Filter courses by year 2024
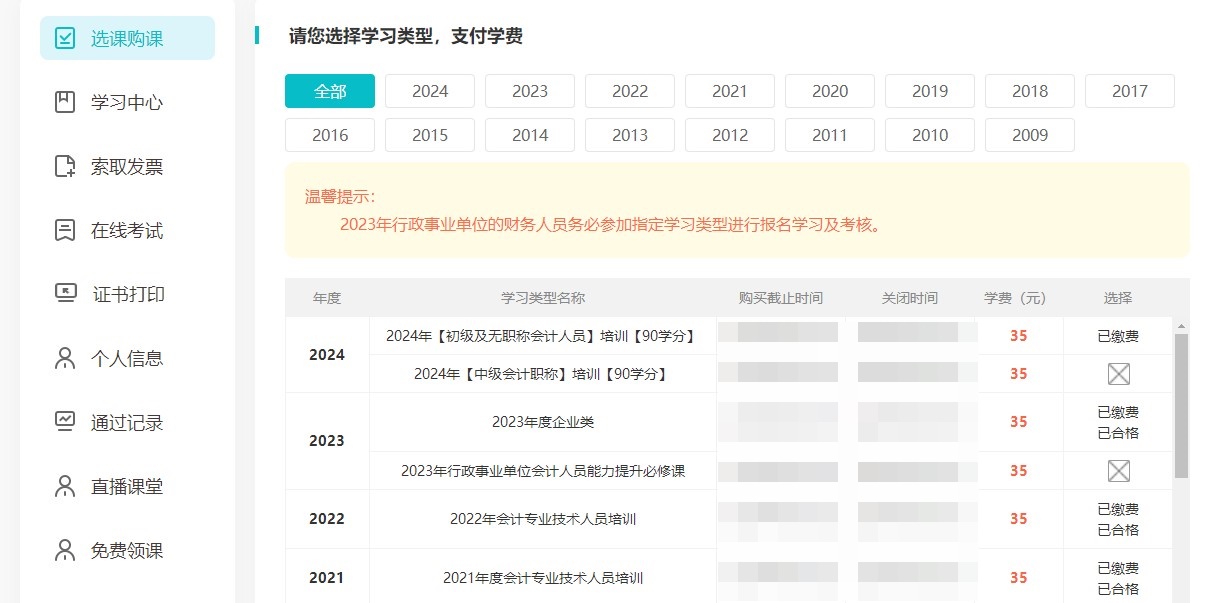 [x=430, y=91]
